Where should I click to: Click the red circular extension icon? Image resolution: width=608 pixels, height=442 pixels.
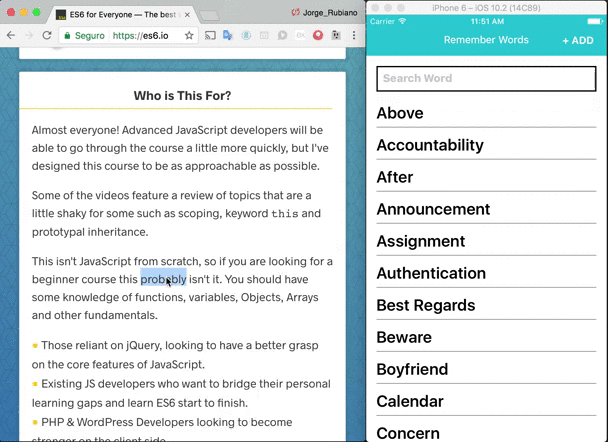point(318,36)
